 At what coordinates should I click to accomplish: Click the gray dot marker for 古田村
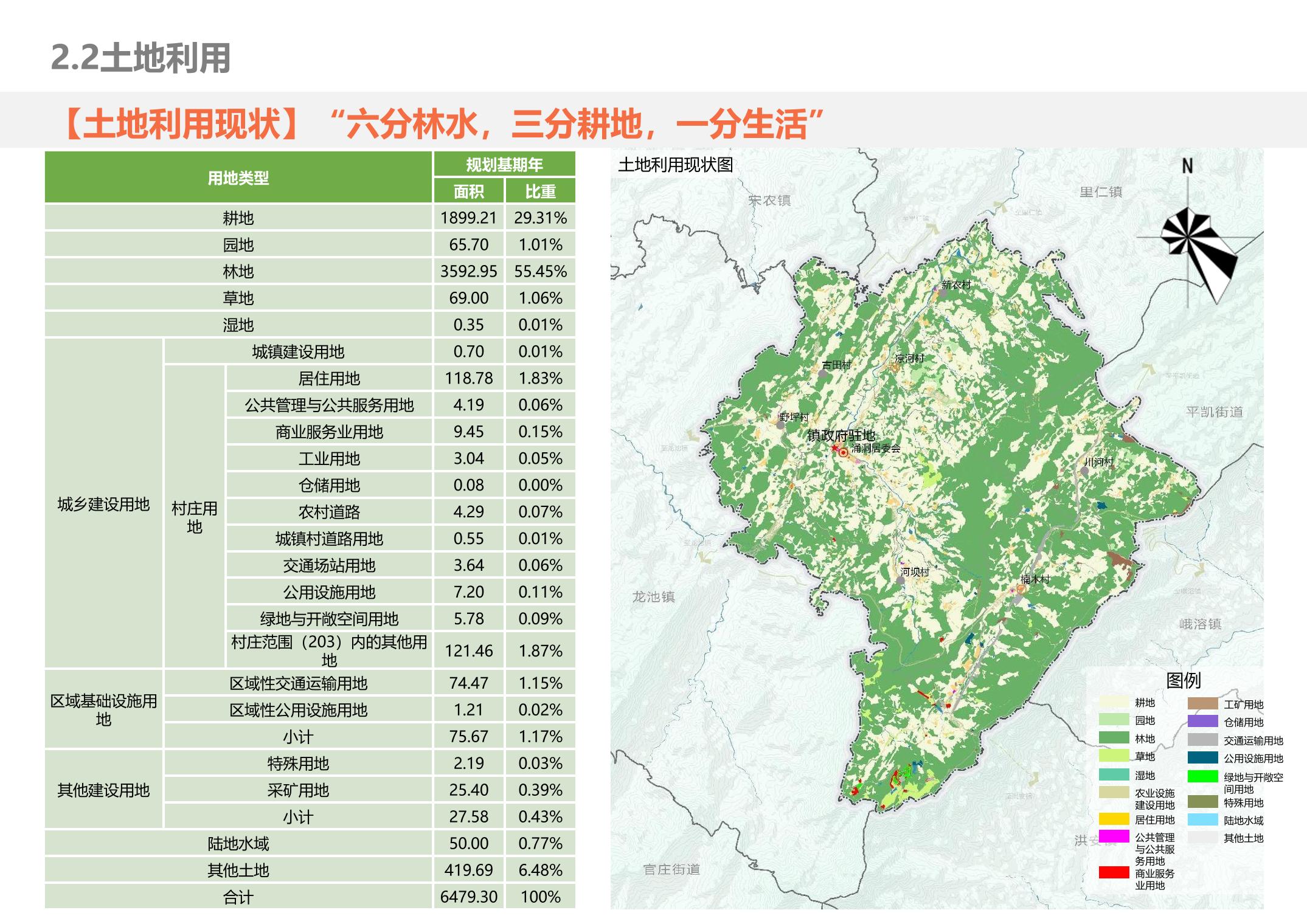823,374
